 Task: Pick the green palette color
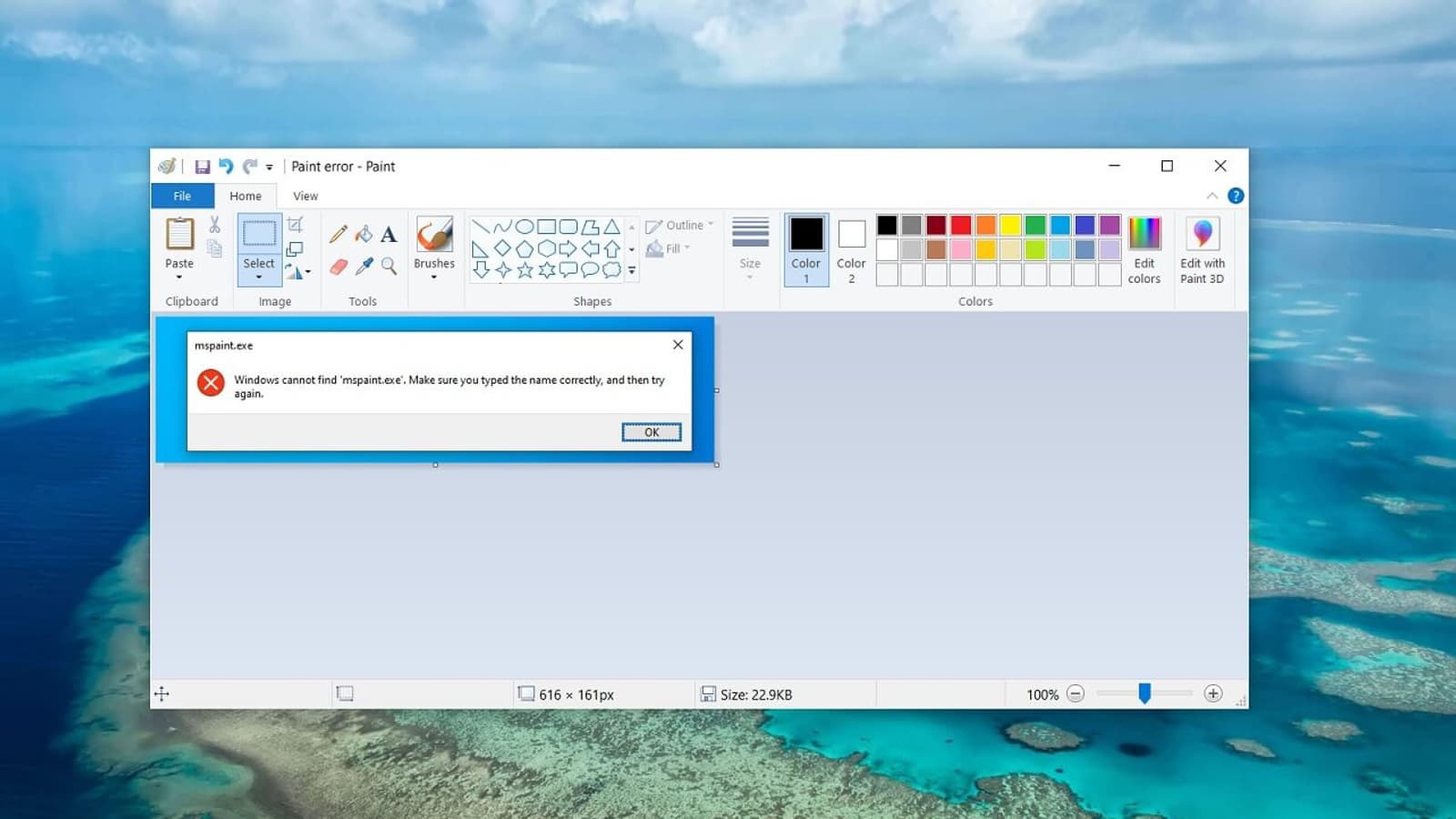click(1036, 225)
